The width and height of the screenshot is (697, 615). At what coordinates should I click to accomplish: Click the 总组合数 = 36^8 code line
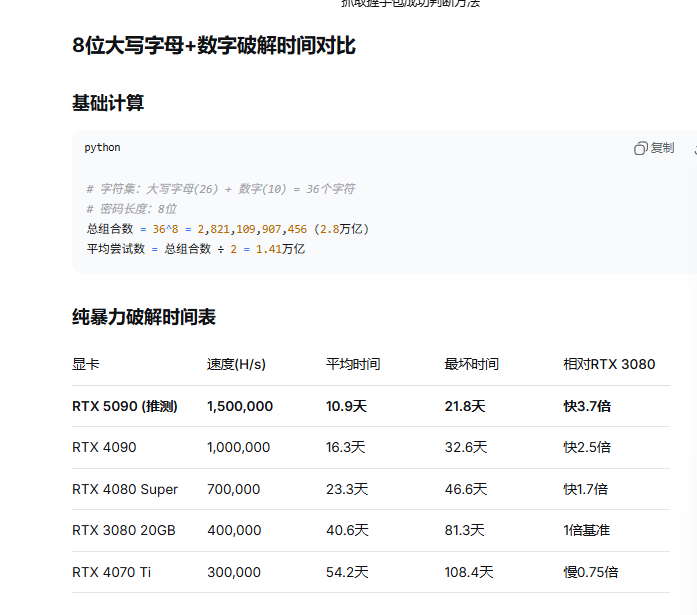tap(228, 229)
